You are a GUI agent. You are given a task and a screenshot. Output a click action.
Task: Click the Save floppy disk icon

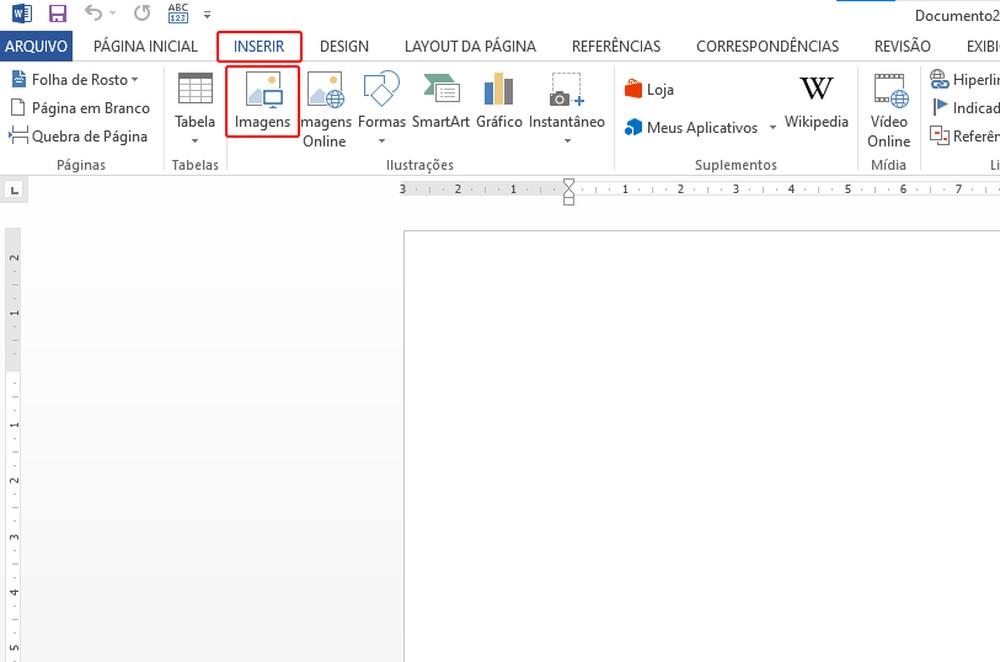point(57,14)
